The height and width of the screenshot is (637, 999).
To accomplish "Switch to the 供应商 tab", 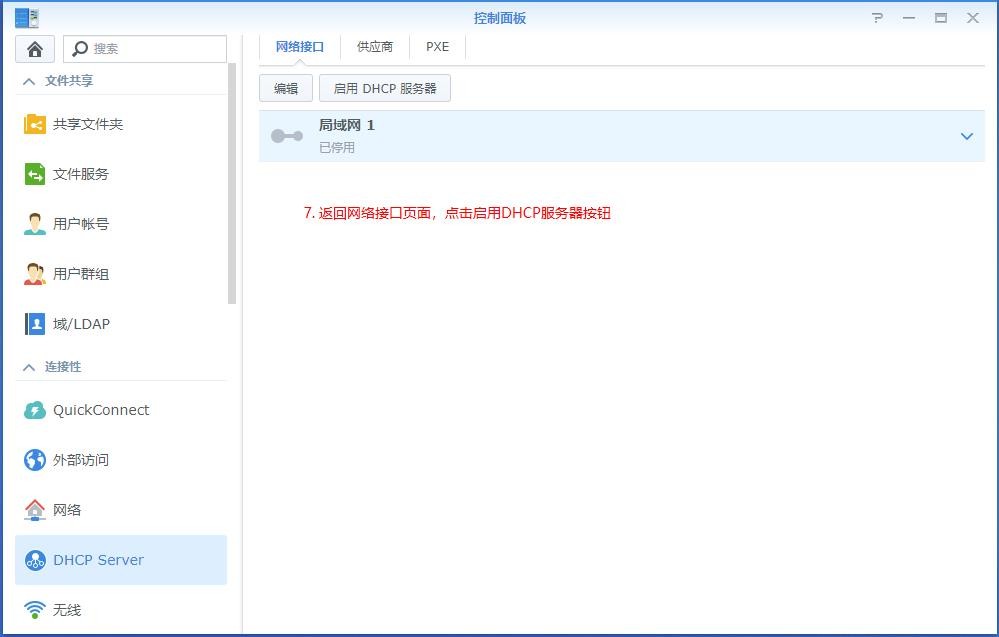I will pyautogui.click(x=375, y=47).
